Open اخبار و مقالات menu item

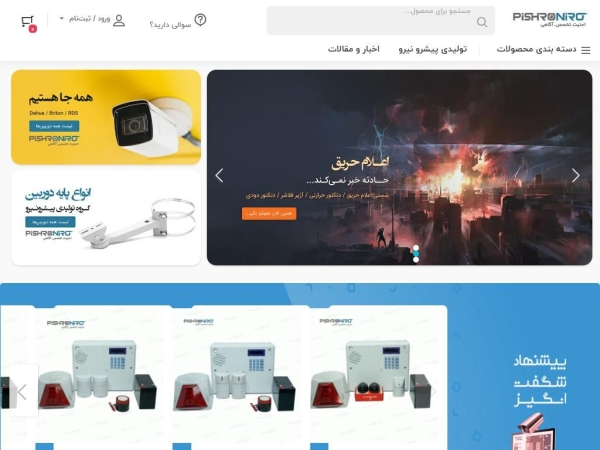point(354,49)
